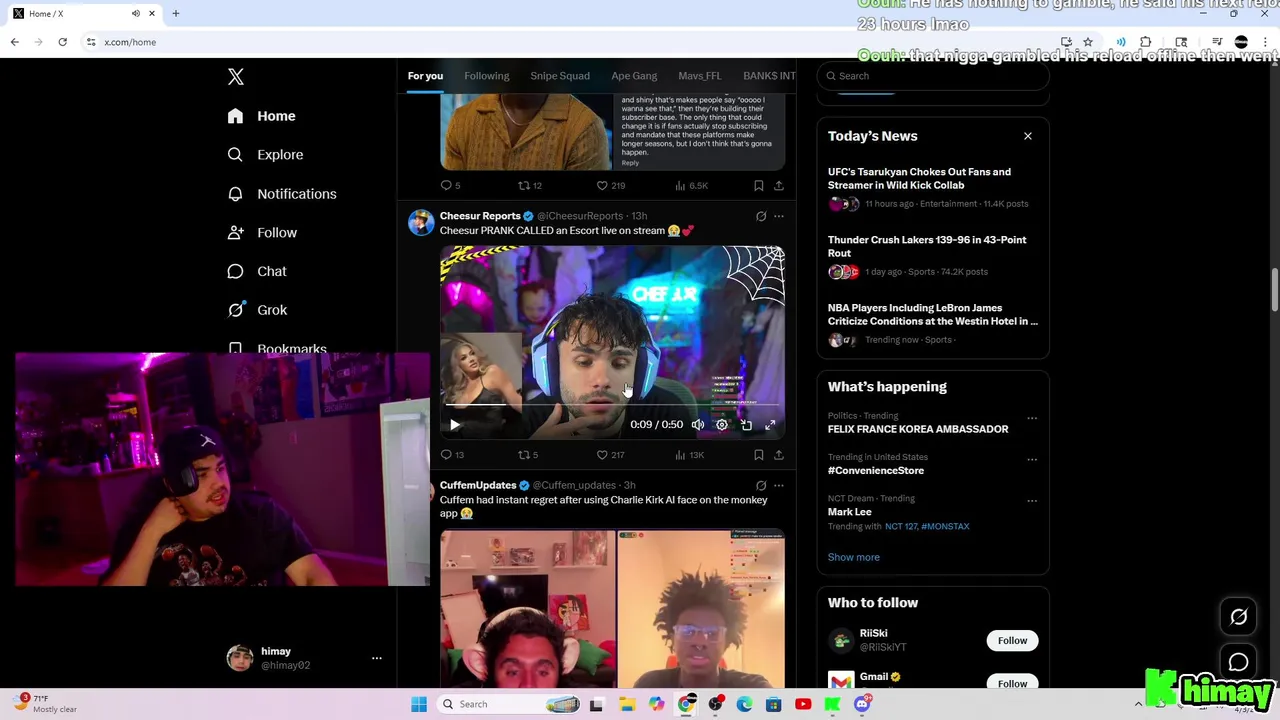The image size is (1280, 720).
Task: Open more menu on Cheesur Reports post
Action: click(x=778, y=216)
